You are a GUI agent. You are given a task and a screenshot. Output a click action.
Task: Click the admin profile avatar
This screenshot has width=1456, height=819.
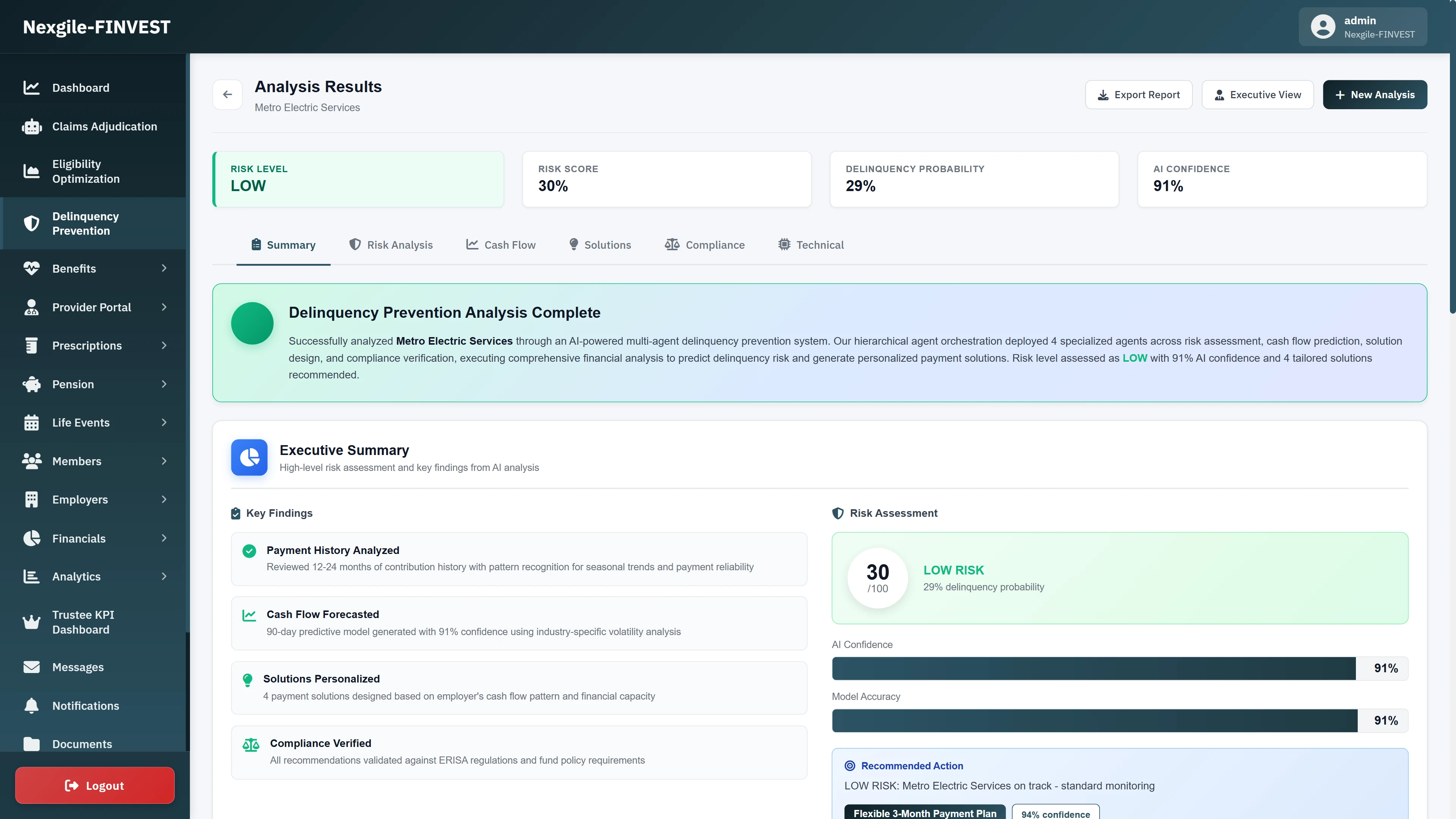(1323, 26)
